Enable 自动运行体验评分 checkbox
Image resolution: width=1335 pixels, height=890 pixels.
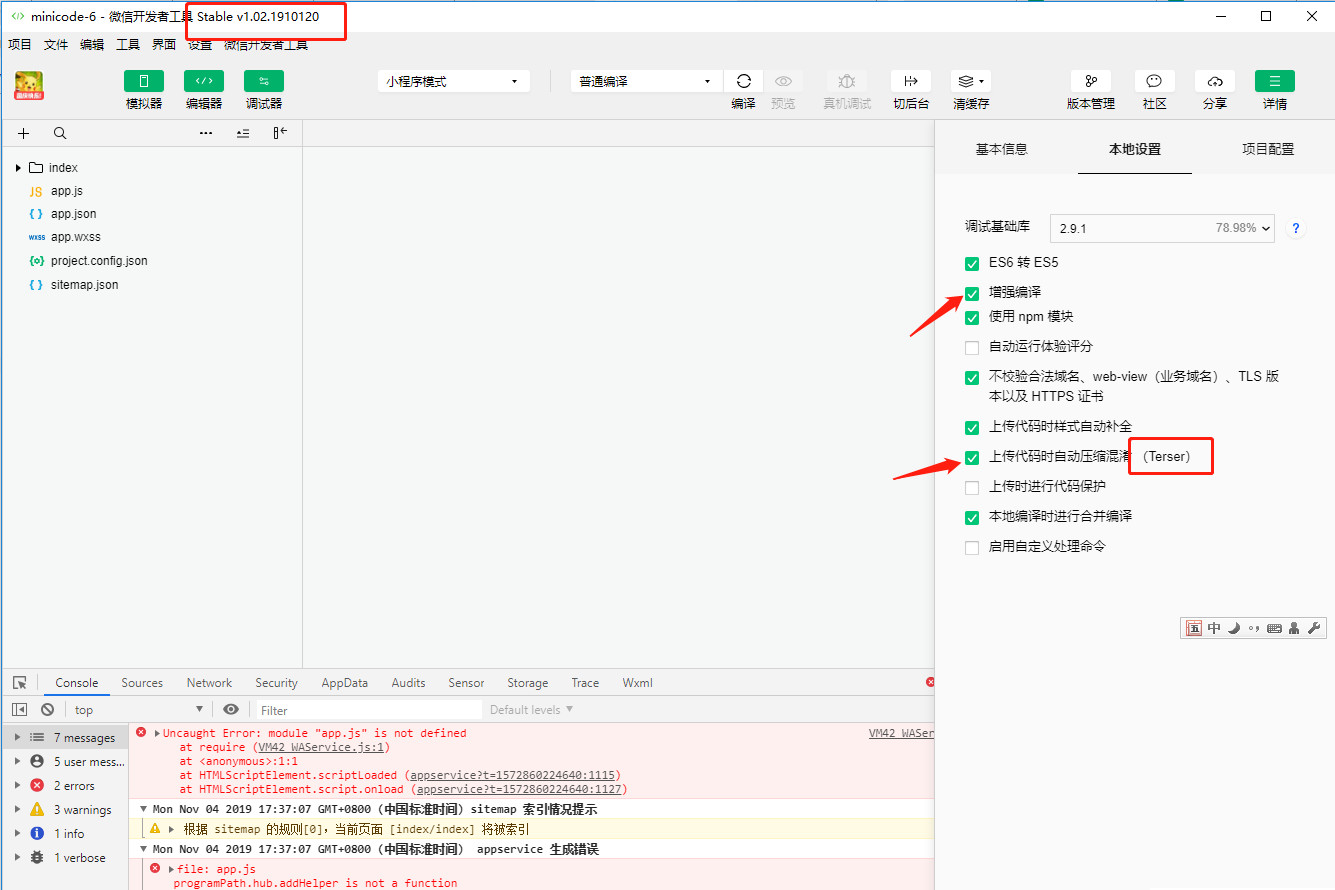972,348
